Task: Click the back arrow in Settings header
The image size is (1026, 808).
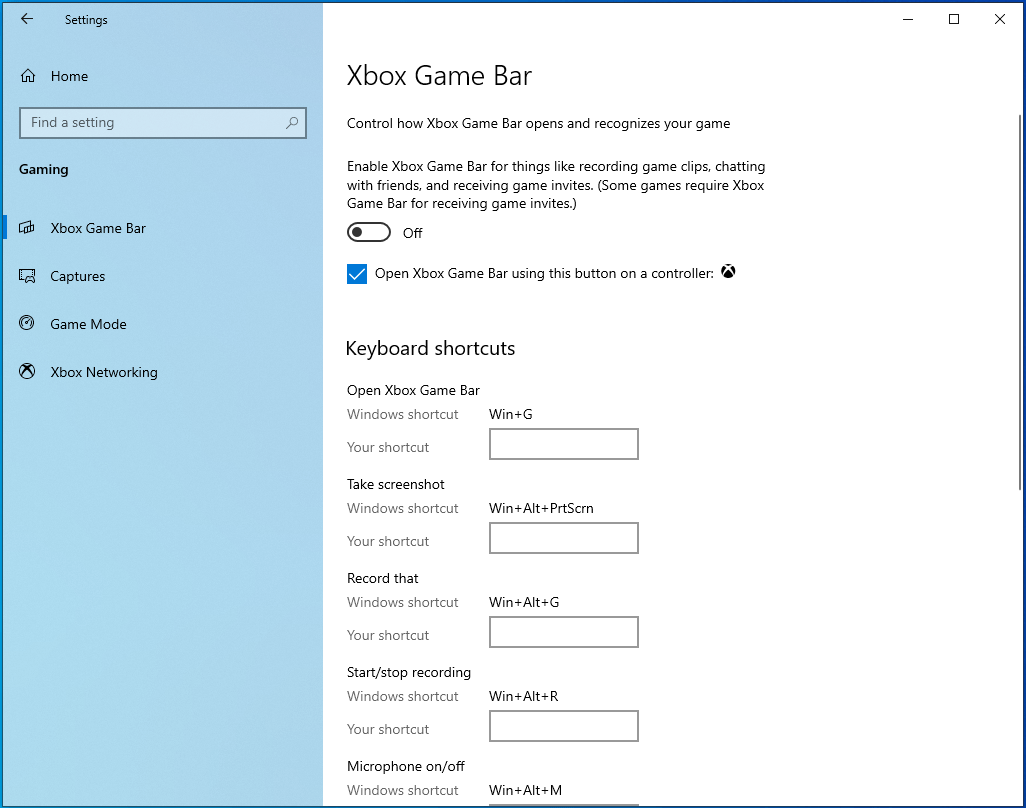Action: point(27,19)
